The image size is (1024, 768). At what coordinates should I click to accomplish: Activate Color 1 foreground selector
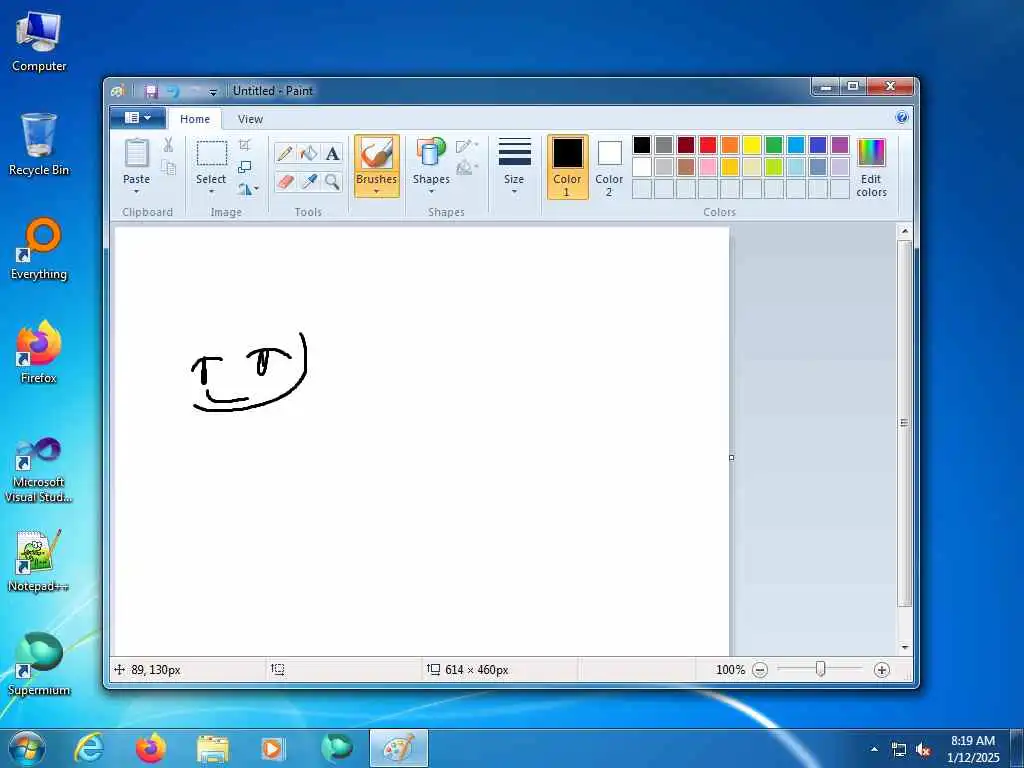pos(568,167)
